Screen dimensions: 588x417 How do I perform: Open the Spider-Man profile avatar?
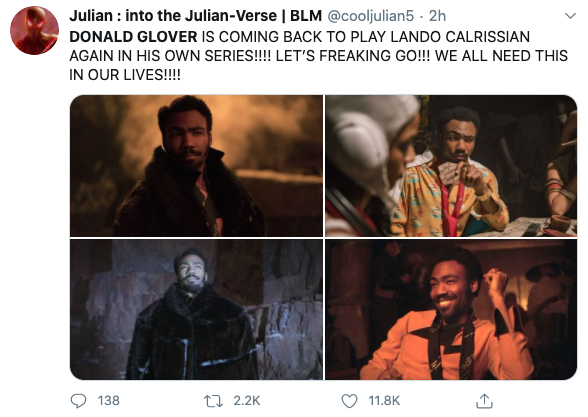pyautogui.click(x=34, y=30)
